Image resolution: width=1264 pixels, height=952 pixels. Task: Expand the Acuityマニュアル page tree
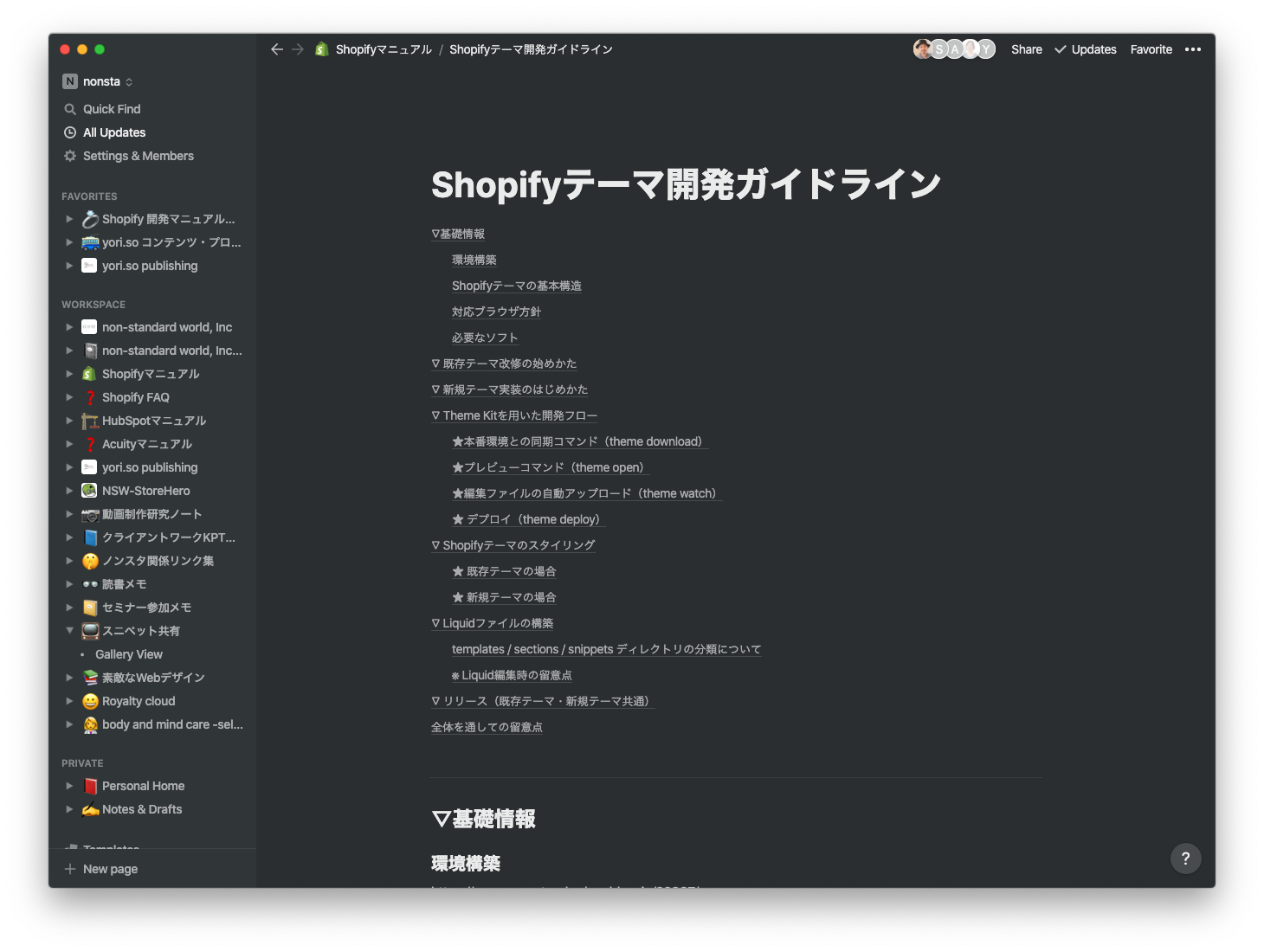pyautogui.click(x=69, y=444)
